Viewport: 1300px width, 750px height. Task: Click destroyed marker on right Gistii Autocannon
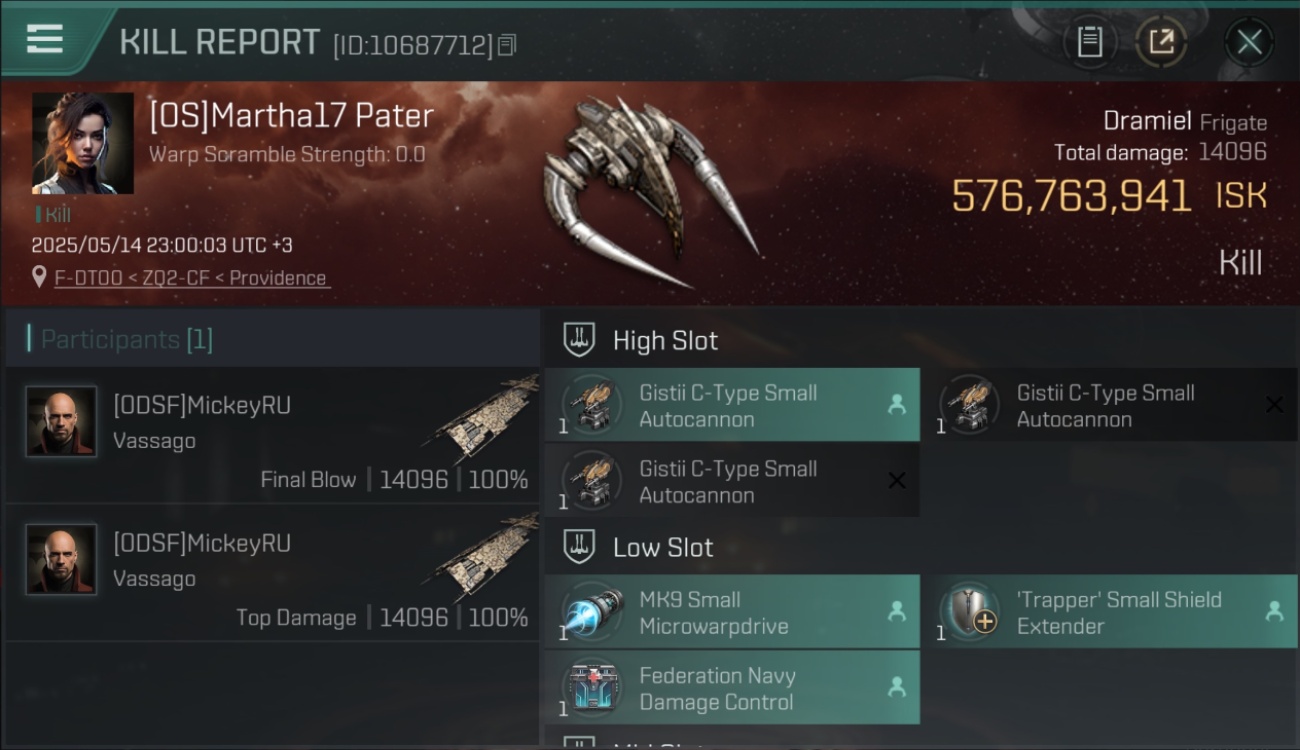pyautogui.click(x=1274, y=404)
